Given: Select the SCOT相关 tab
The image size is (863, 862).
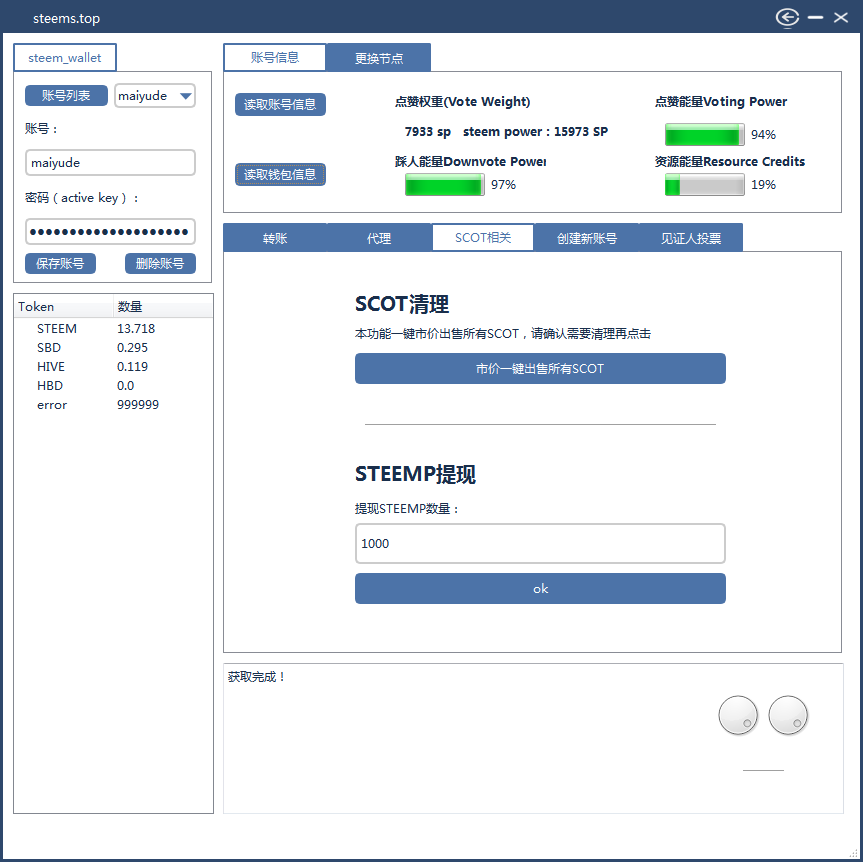Looking at the screenshot, I should pyautogui.click(x=483, y=237).
